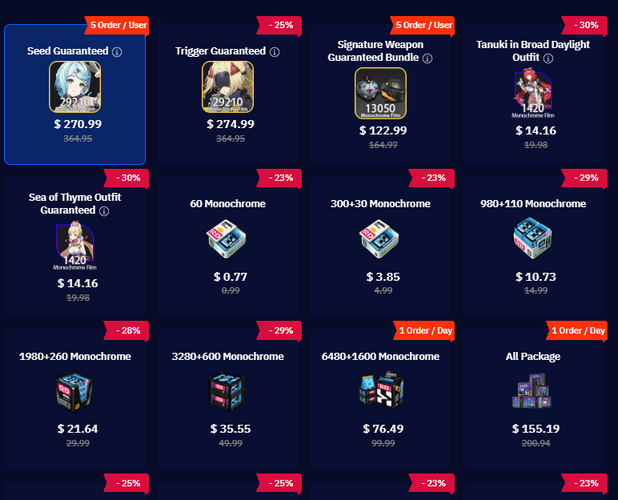The width and height of the screenshot is (618, 500).
Task: Choose the 6480+1600 Monochrome package icon
Action: 381,390
